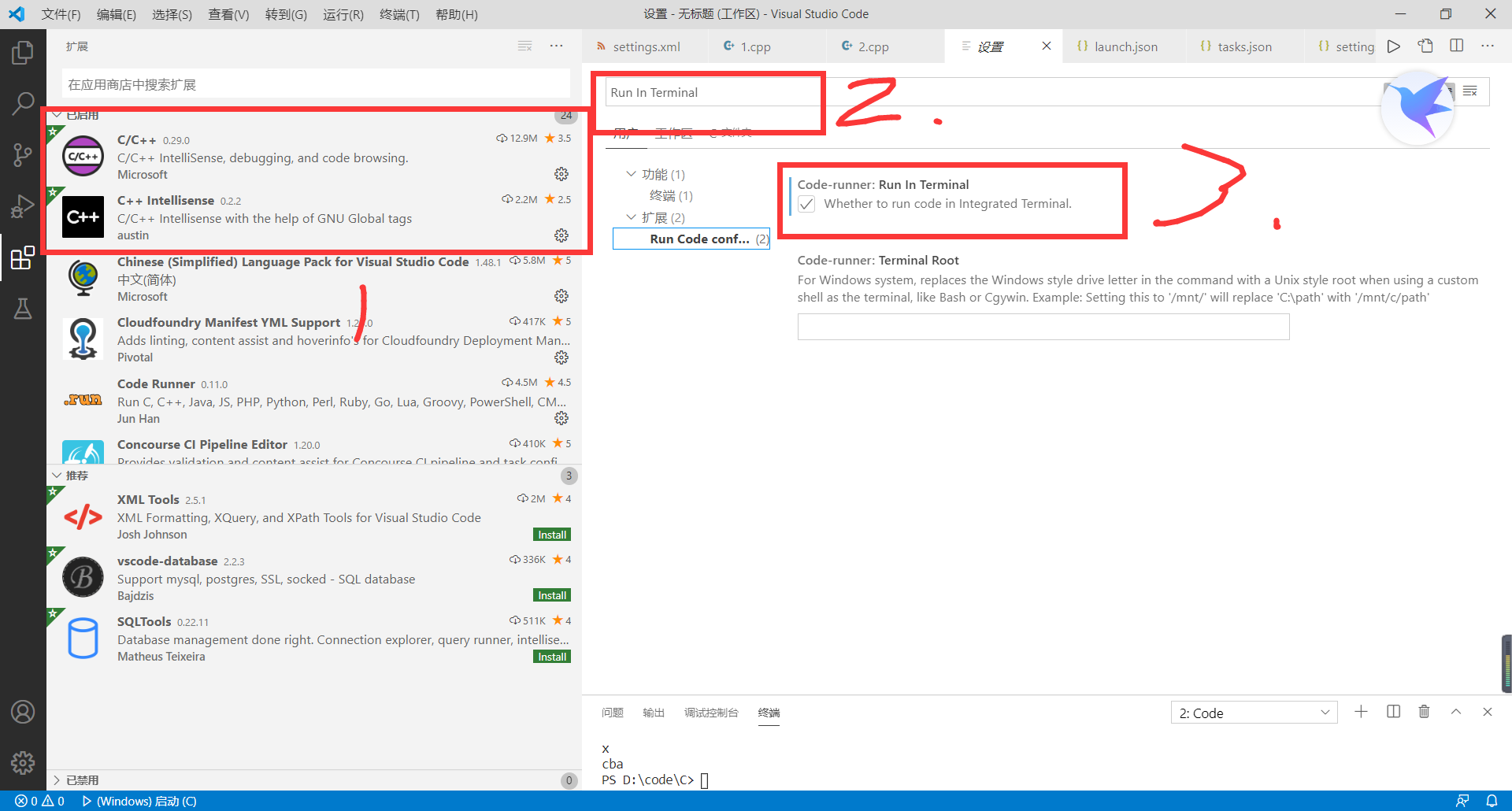Clear extensions search results icon

point(525,46)
